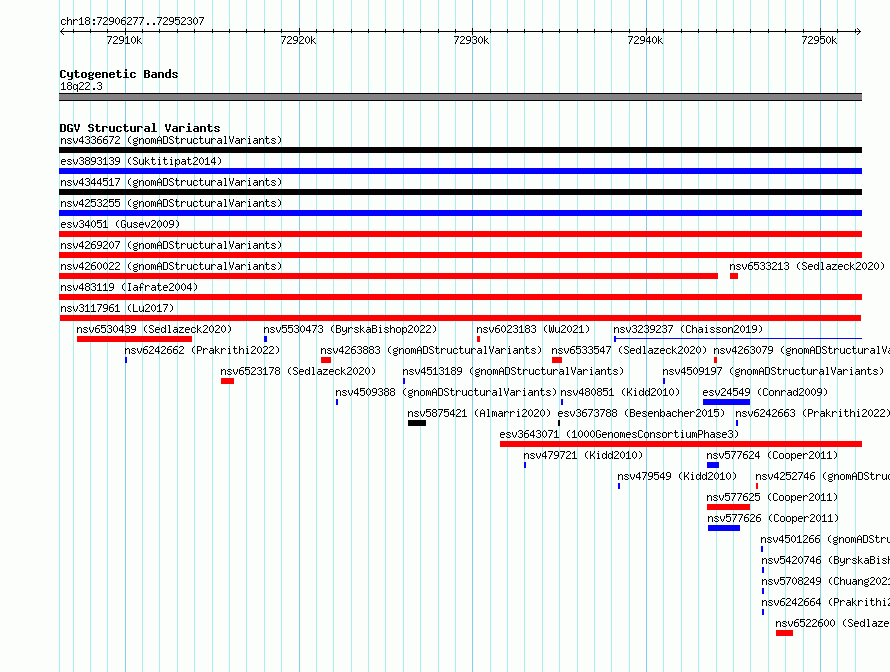Click the red marker under nsv6523178
The width and height of the screenshot is (890, 672).
[x=228, y=381]
